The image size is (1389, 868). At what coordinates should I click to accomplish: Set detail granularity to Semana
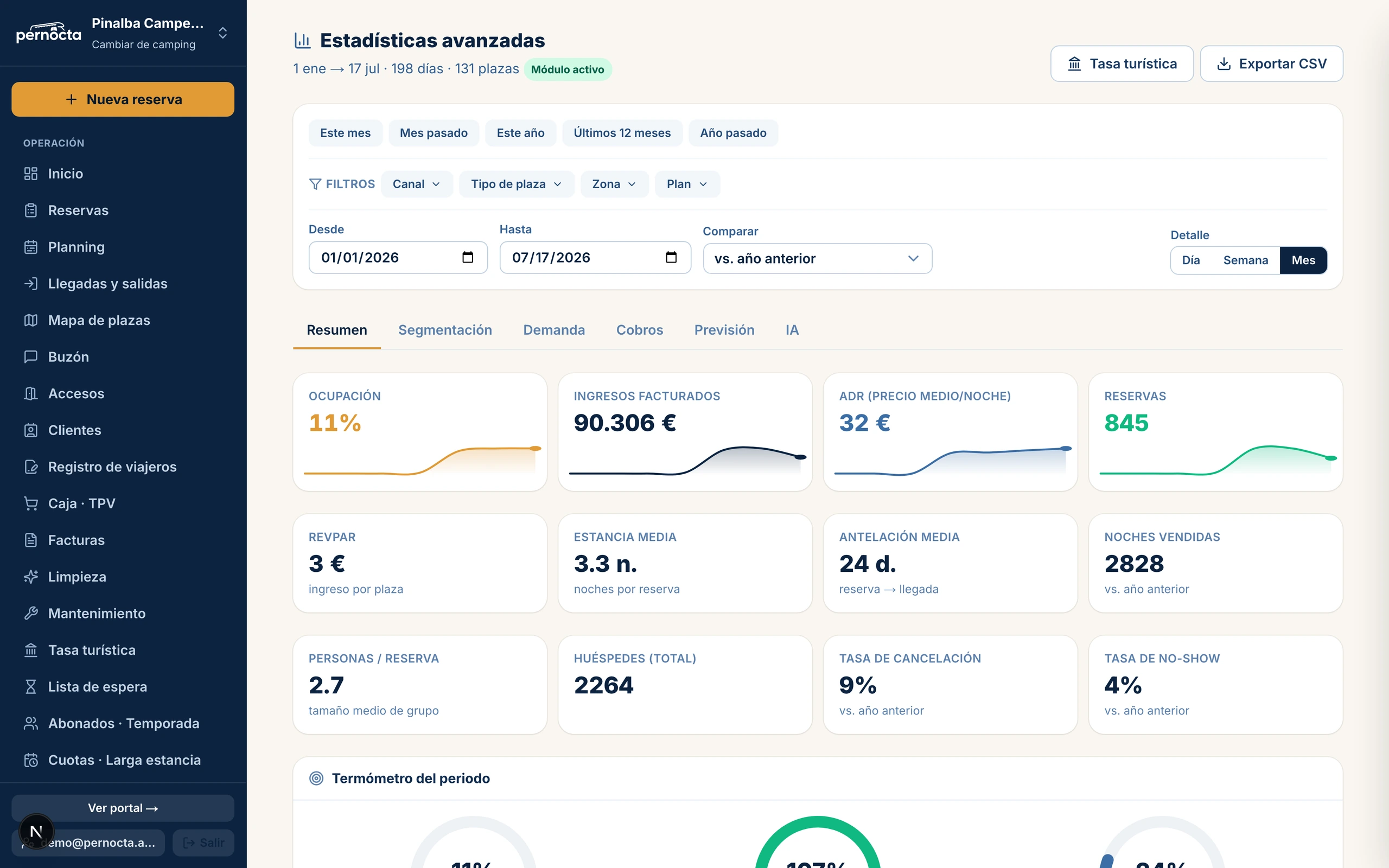click(1246, 260)
